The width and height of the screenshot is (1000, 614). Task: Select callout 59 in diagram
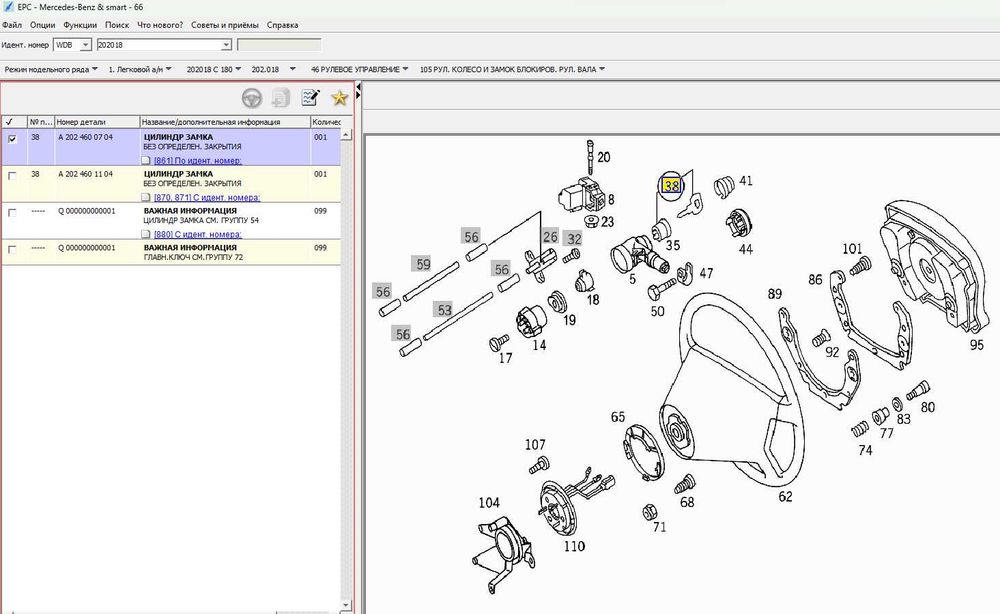[423, 263]
